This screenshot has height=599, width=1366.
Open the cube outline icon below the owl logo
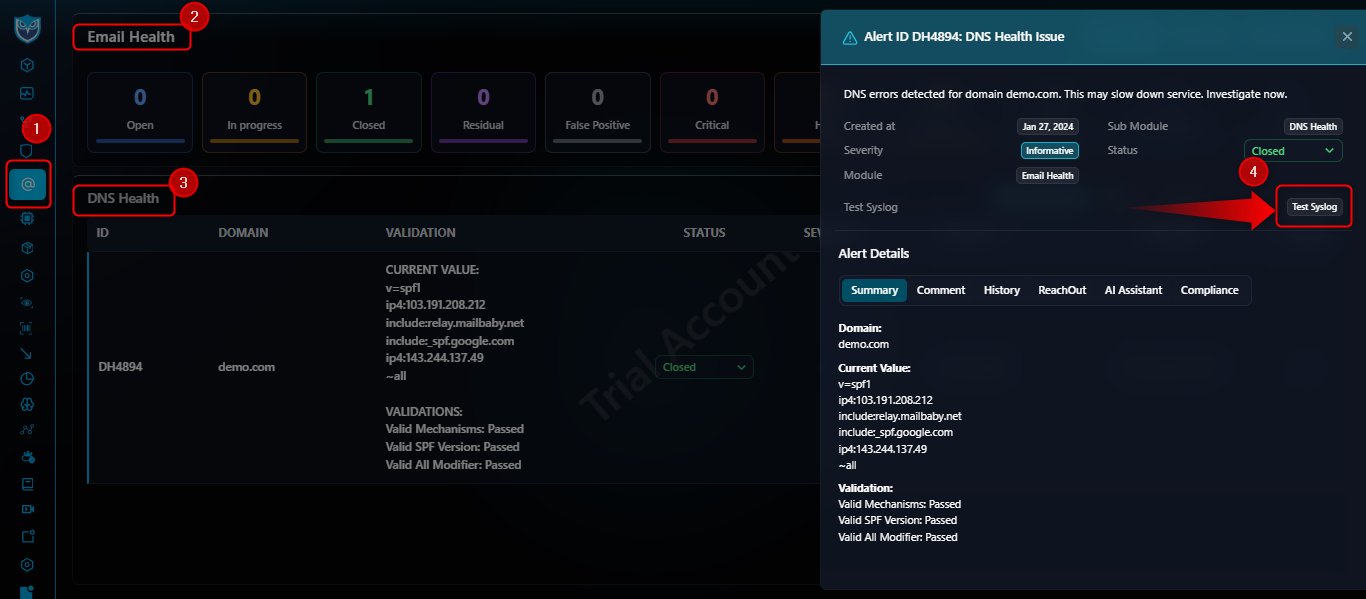tap(28, 65)
